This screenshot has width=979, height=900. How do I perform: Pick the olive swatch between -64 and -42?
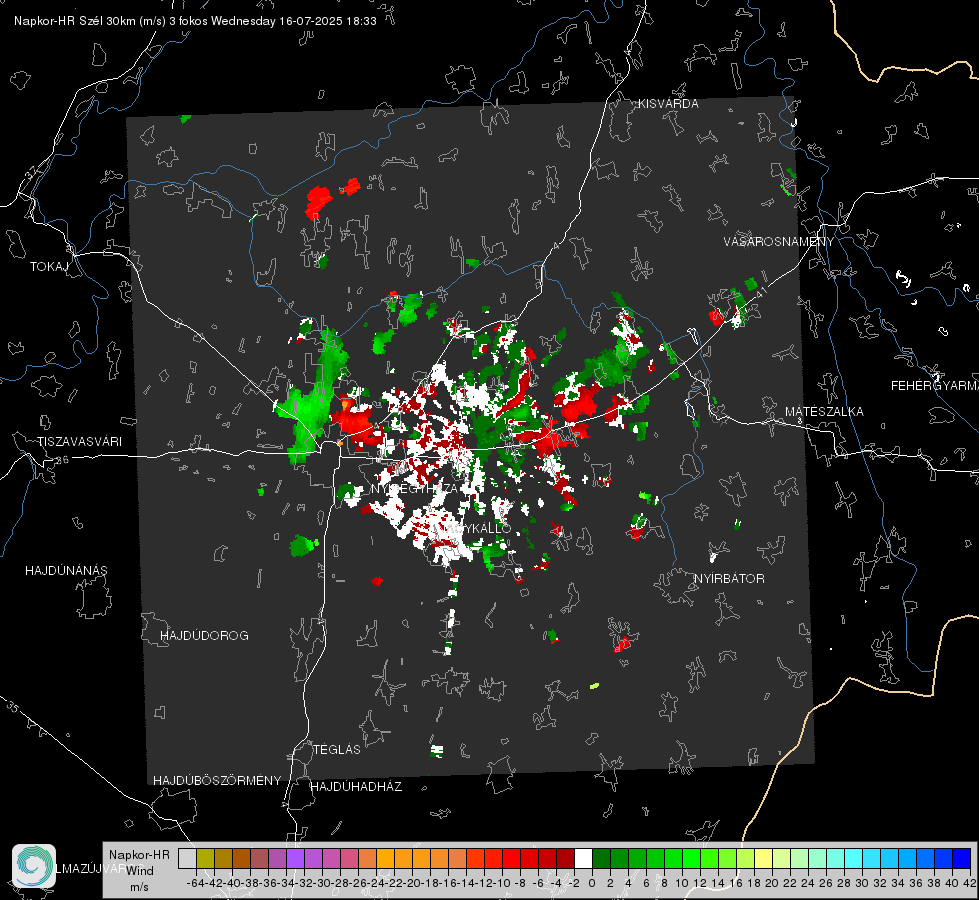pos(205,858)
